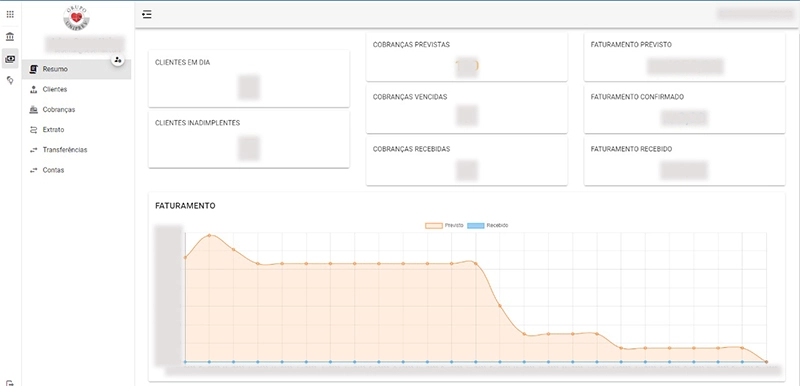The image size is (800, 386).
Task: Open the Contas menu item
Action: (77, 170)
